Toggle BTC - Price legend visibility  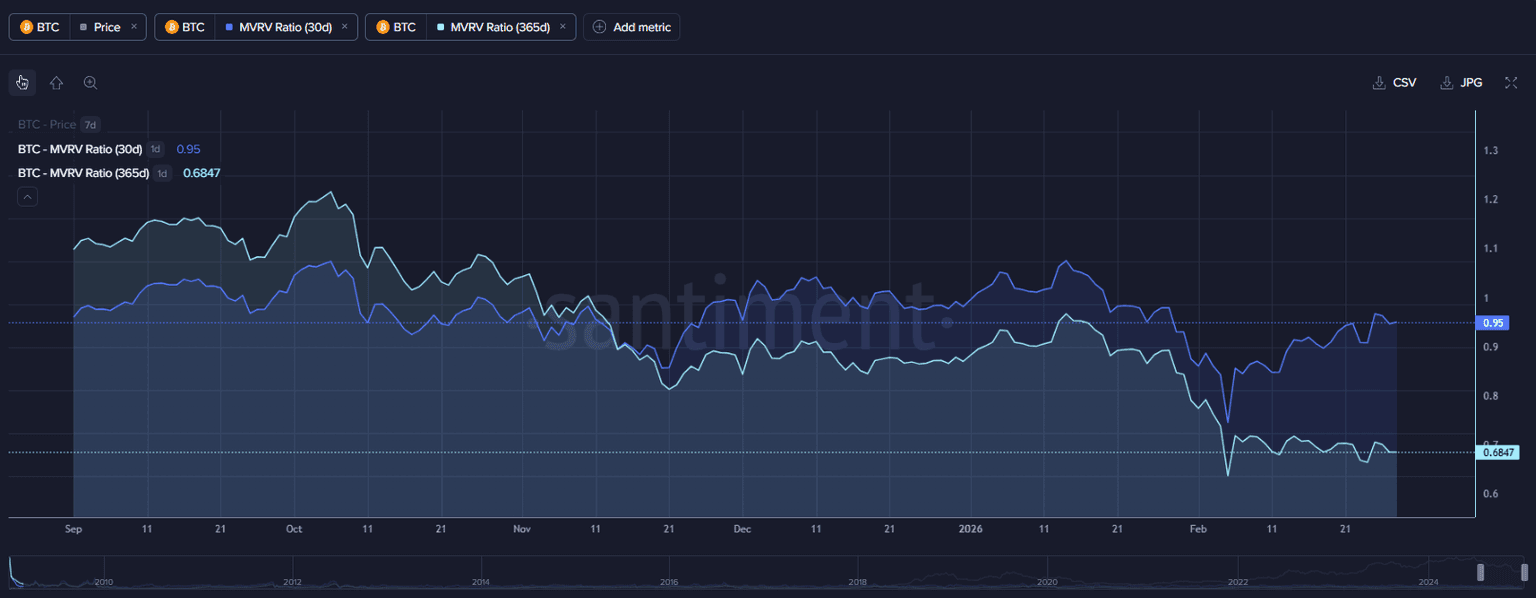point(47,125)
